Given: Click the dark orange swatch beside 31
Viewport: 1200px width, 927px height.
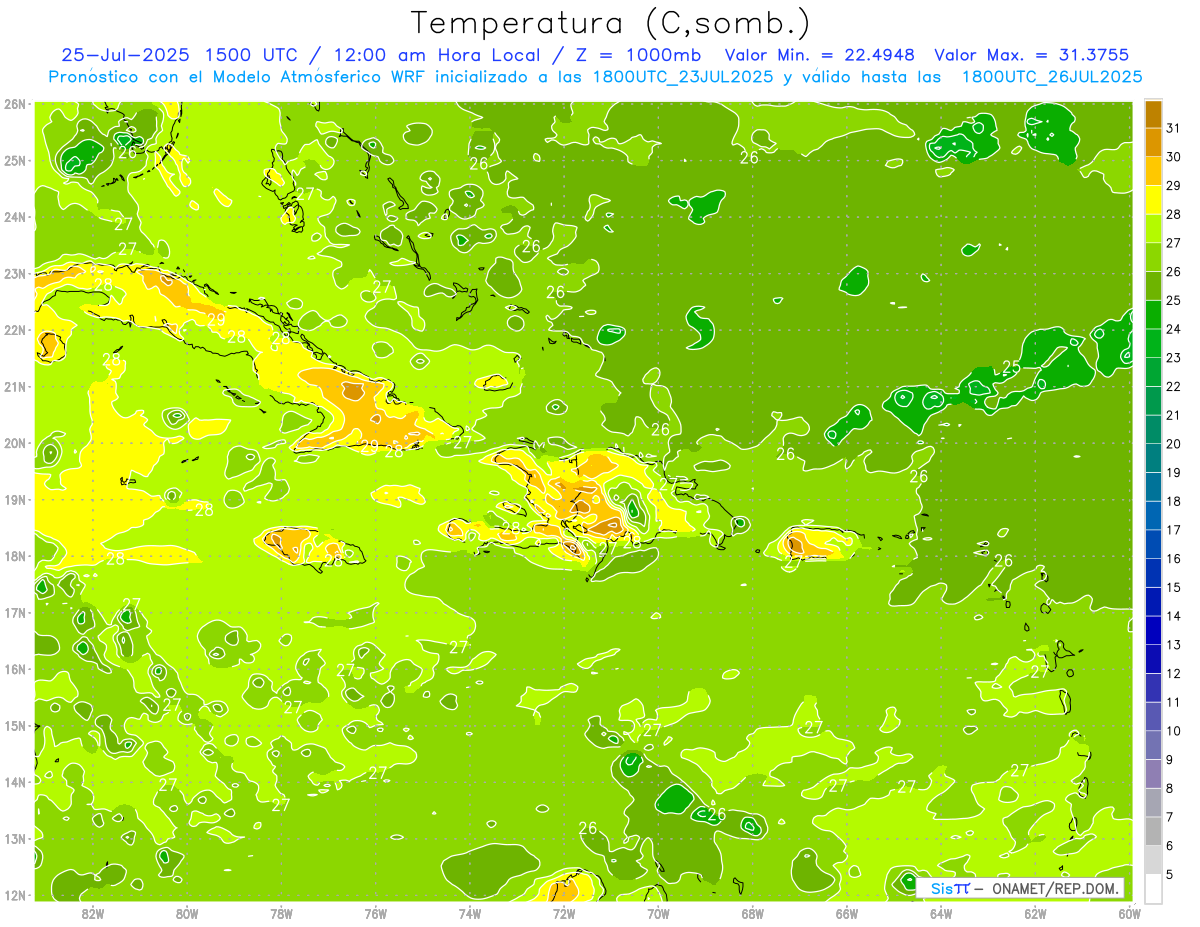Looking at the screenshot, I should (1153, 113).
